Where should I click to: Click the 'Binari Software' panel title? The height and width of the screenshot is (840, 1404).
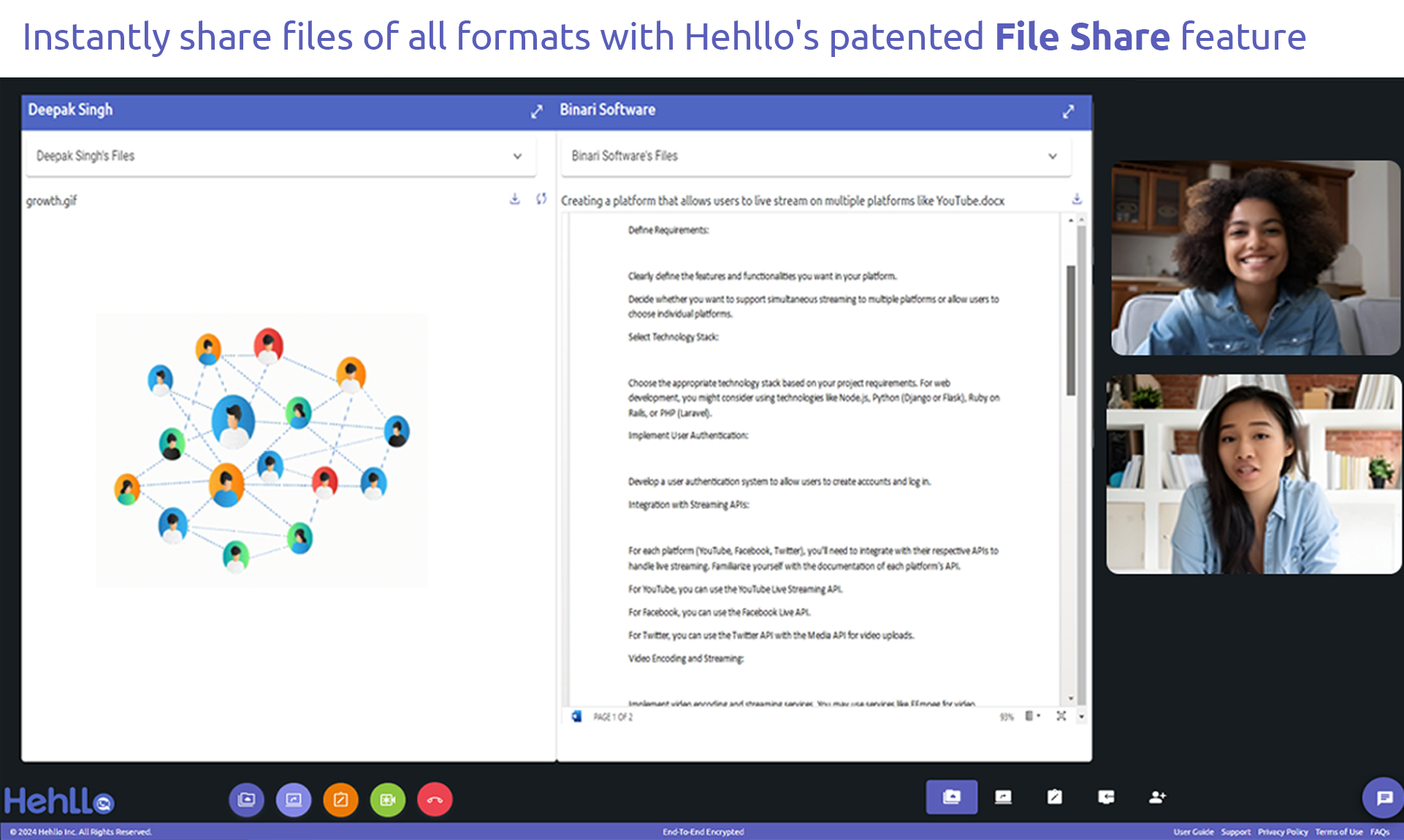click(608, 110)
